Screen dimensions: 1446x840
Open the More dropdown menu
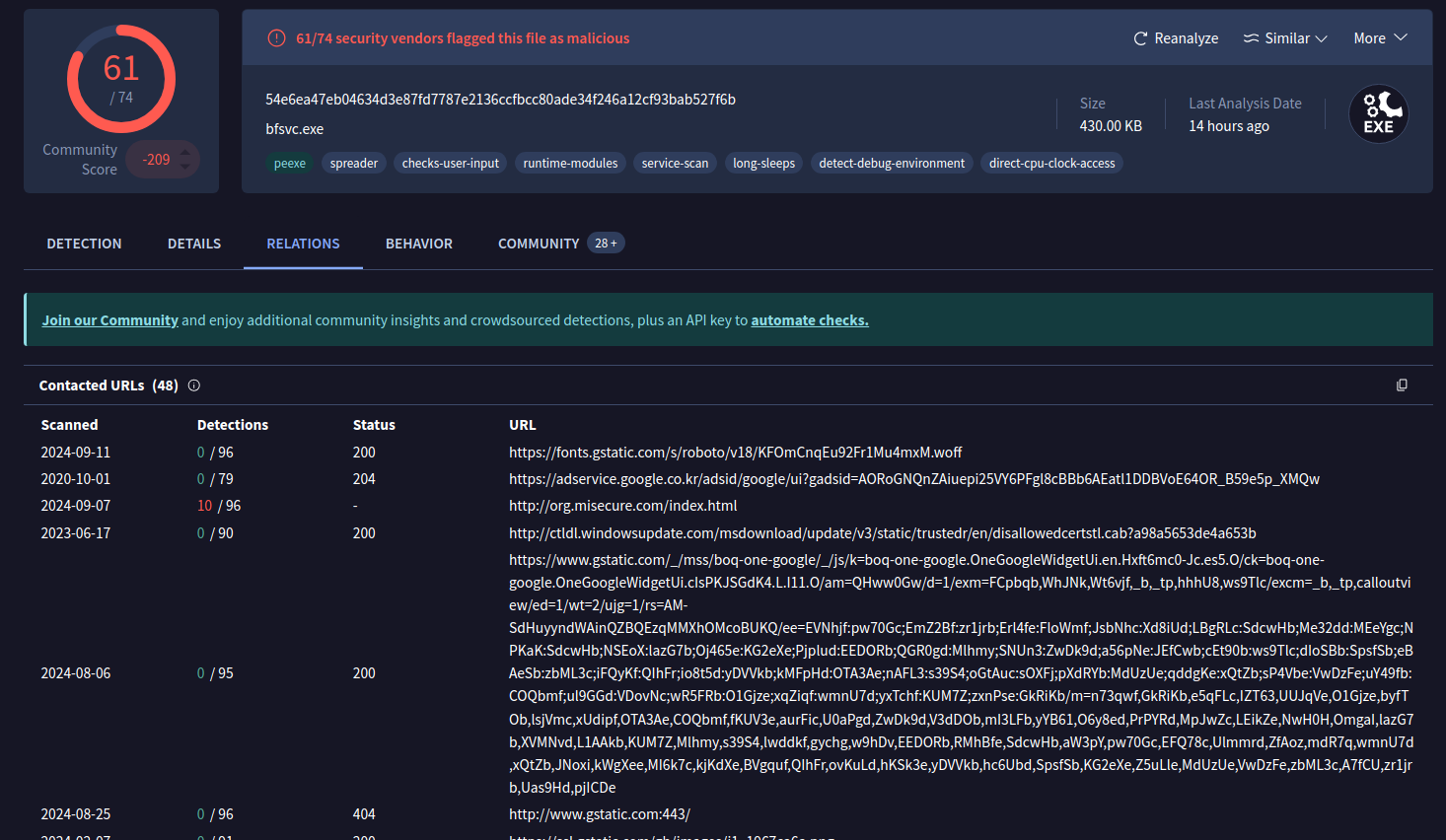click(1380, 38)
